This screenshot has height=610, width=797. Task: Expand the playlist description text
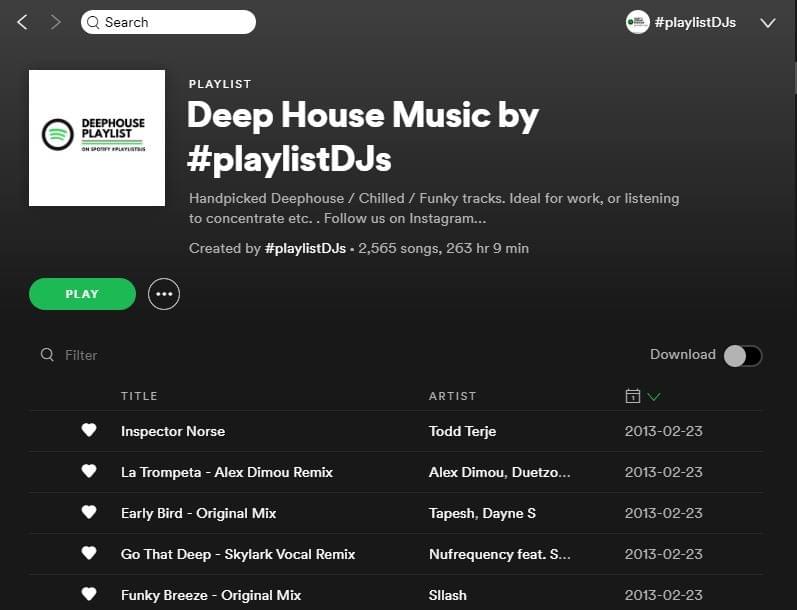click(434, 208)
